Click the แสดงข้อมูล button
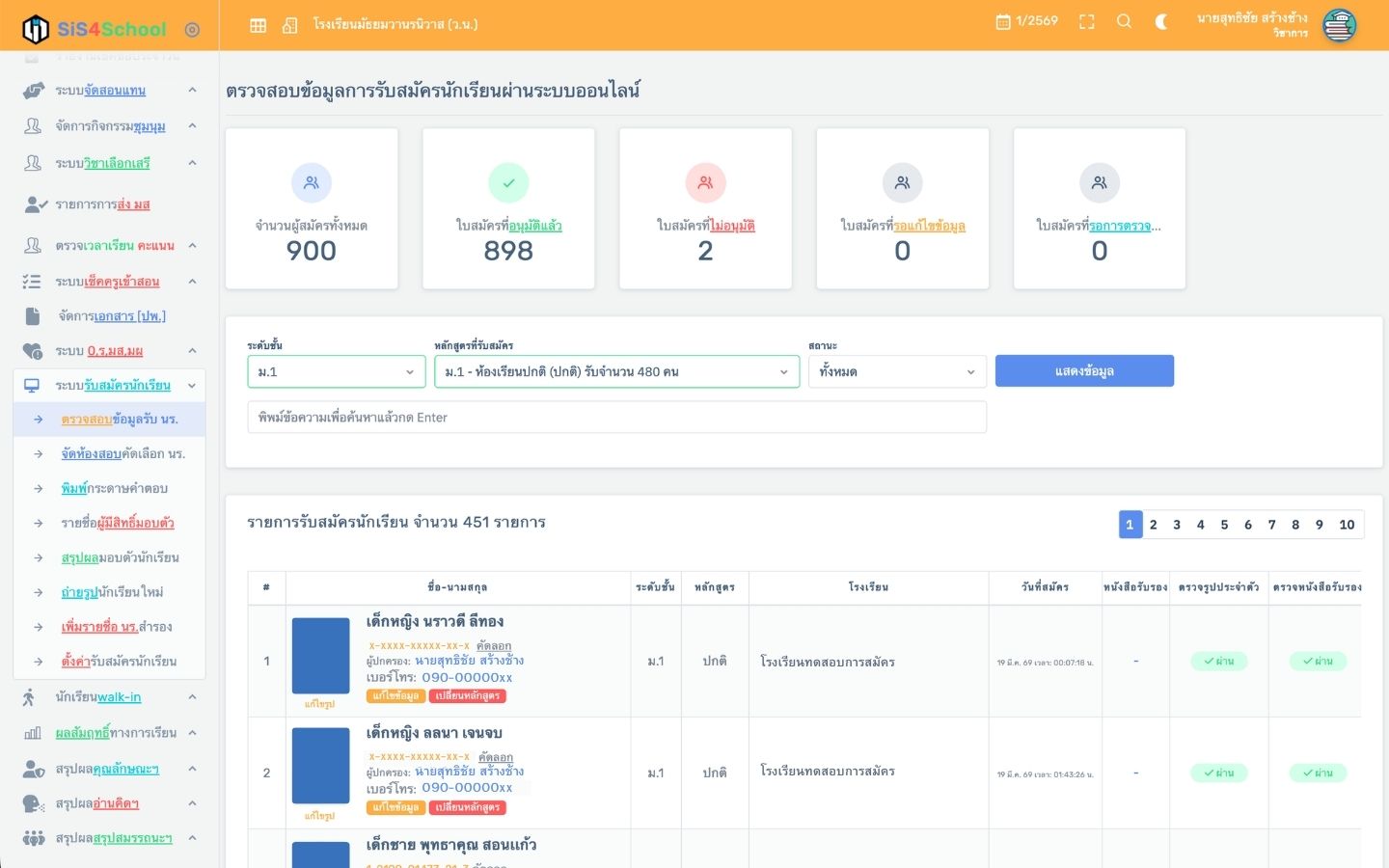 [x=1084, y=370]
